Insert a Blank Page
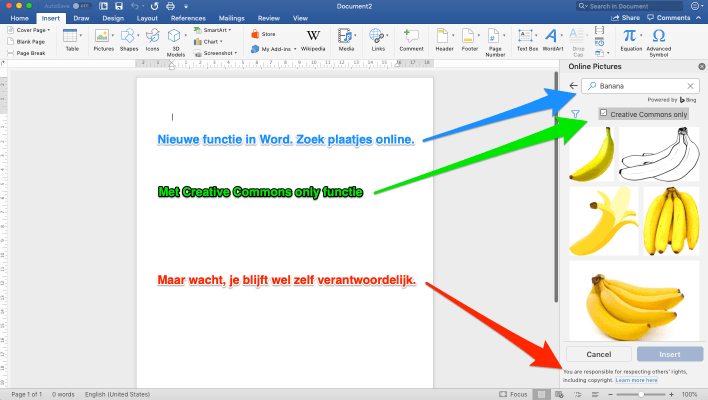Screen dimensions: 708x400 point(26,42)
